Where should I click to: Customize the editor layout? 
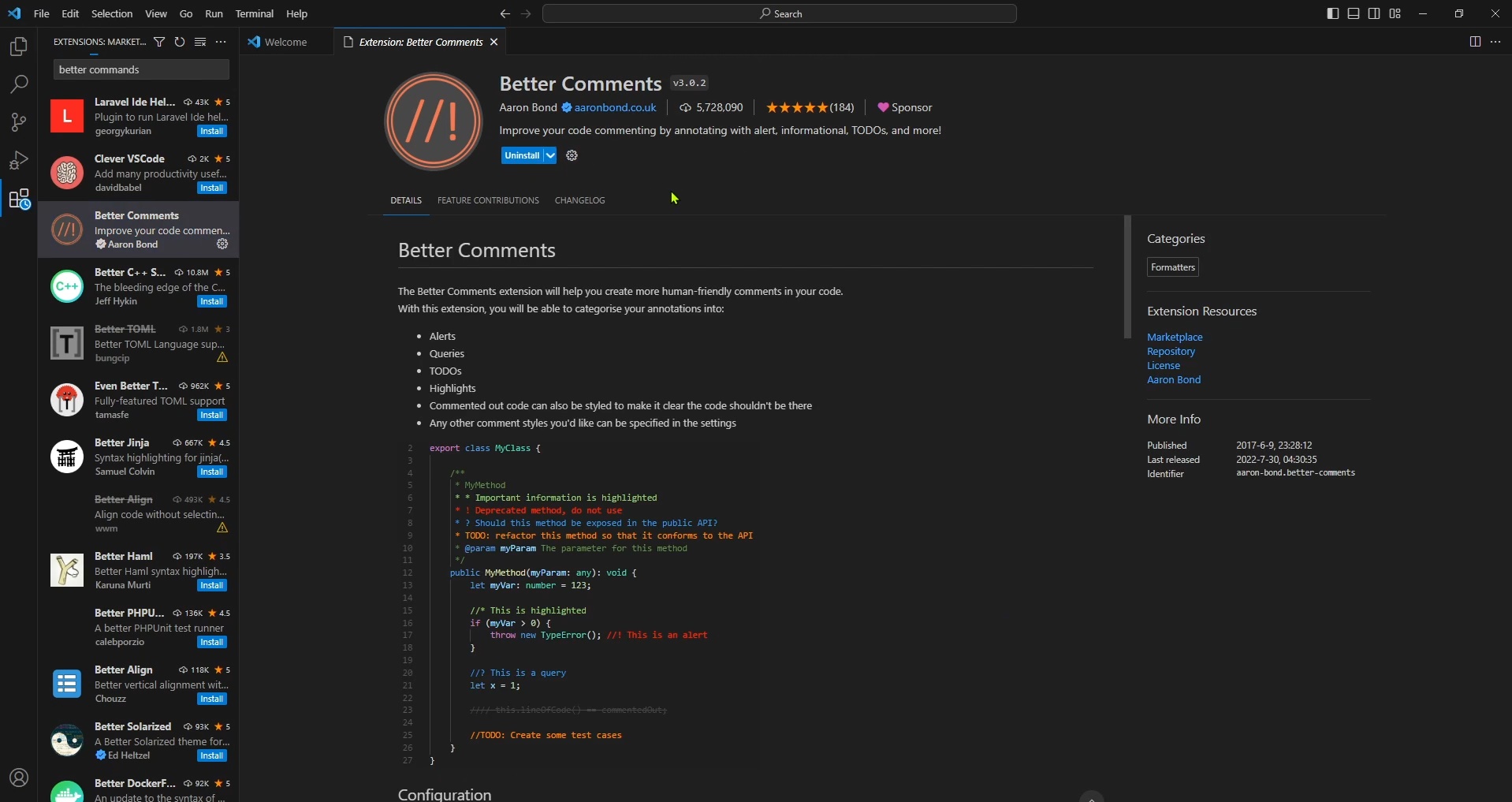pos(1395,13)
